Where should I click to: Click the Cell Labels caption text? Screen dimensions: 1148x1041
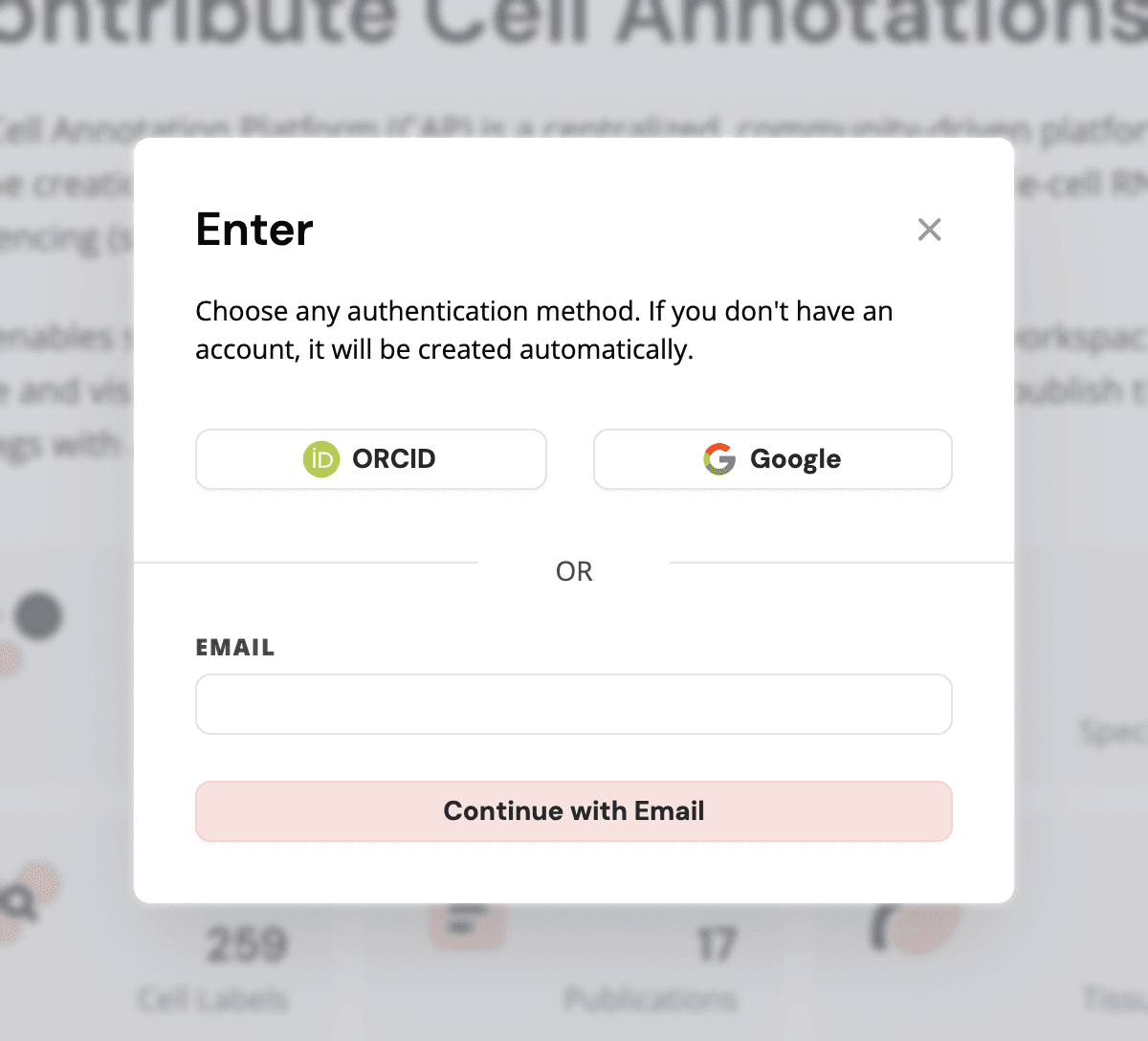(211, 1001)
